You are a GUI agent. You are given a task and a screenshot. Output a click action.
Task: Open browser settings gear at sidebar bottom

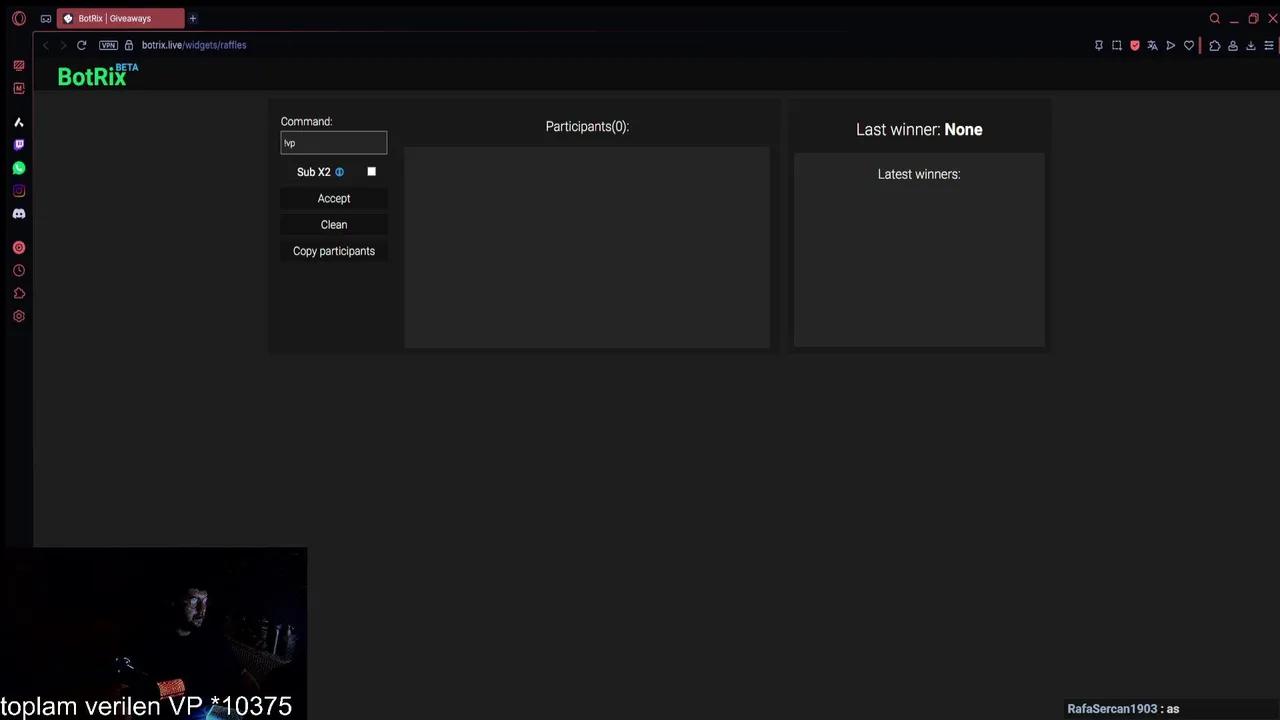coord(18,316)
